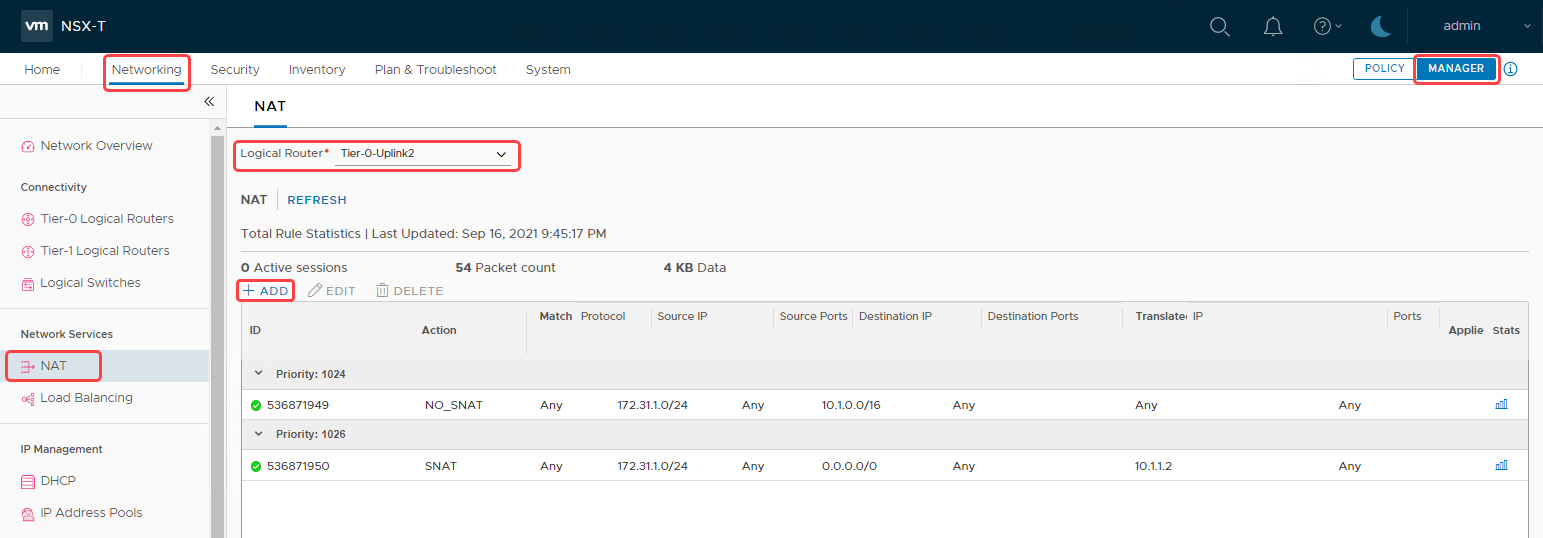Click destination 10.1.0.0/16 cell
The height and width of the screenshot is (538, 1543).
851,405
